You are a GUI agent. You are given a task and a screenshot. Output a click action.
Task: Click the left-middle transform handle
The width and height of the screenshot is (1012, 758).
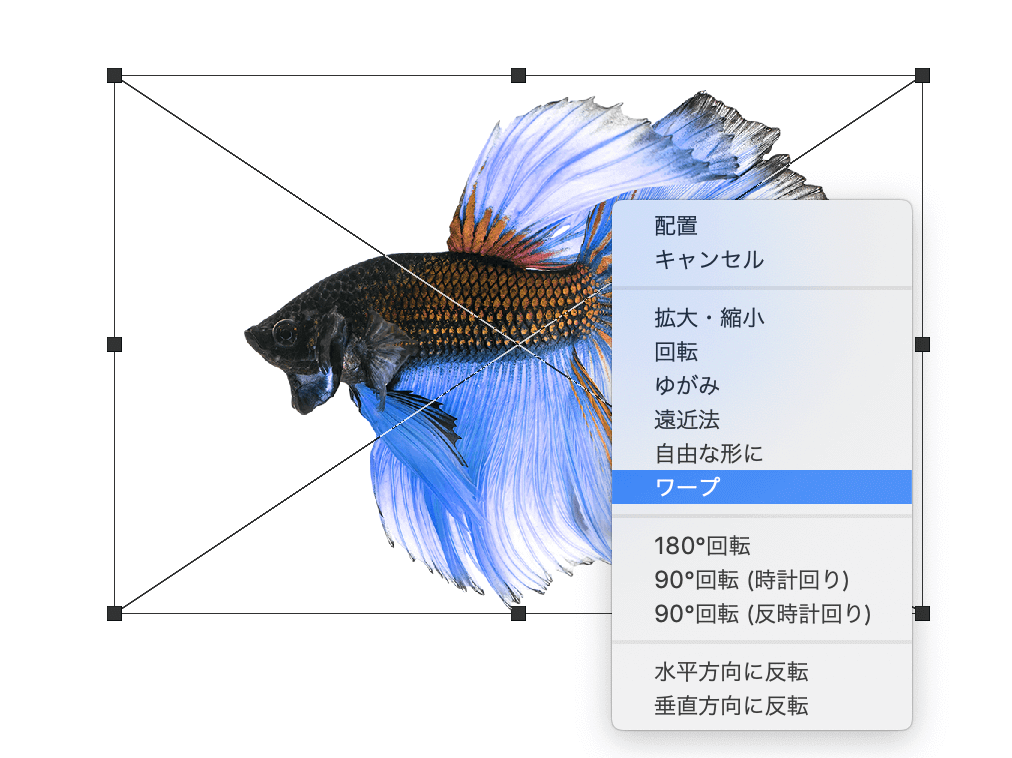pyautogui.click(x=114, y=344)
